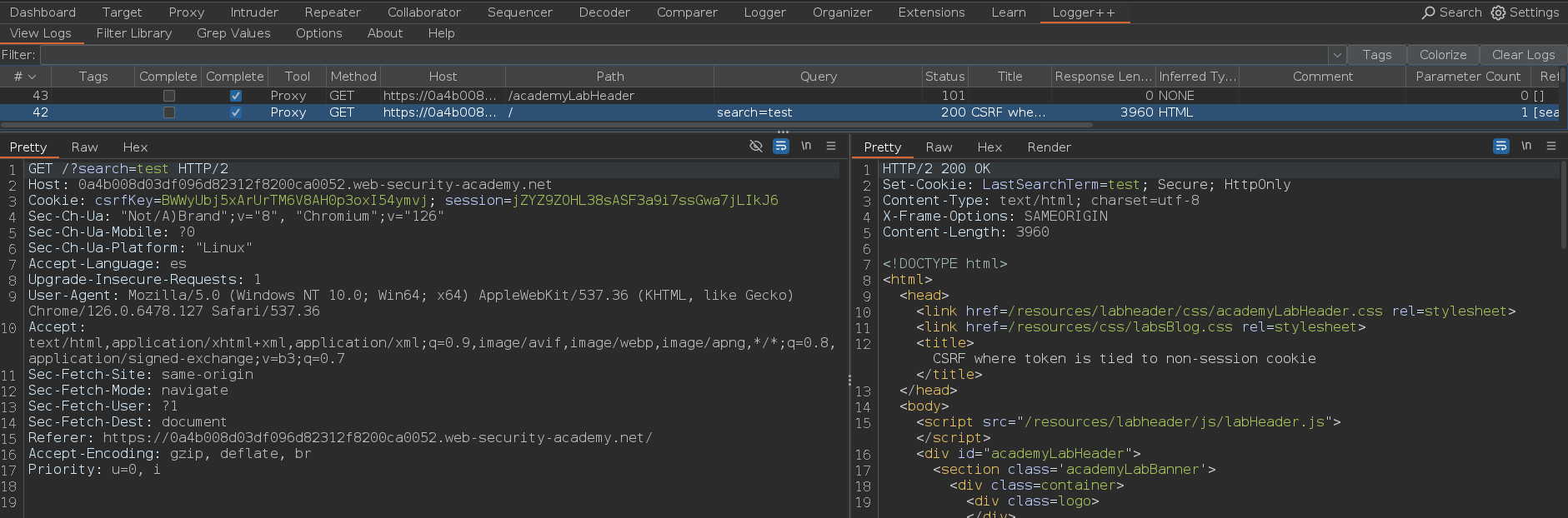Tick first Complete checkbox for entry 43
Image resolution: width=1568 pixels, height=518 pixels.
169,96
